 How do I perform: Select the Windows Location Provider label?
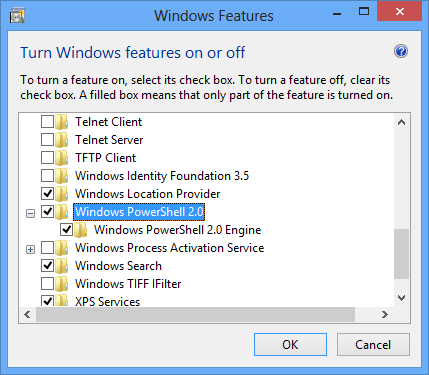coord(148,194)
